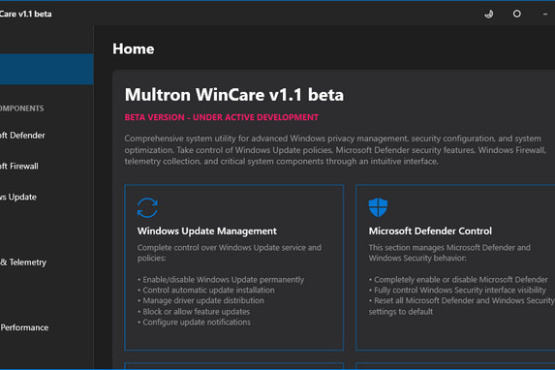Click 'Configure update notifications' bullet
Screen dimensions: 555x370
(x=194, y=322)
